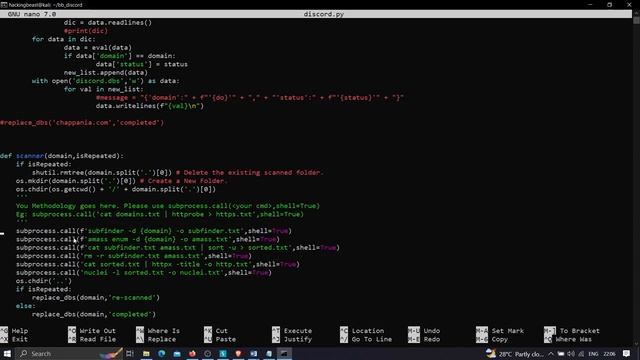Open the volume control in the tray
The image size is (640, 360).
pos(571,354)
